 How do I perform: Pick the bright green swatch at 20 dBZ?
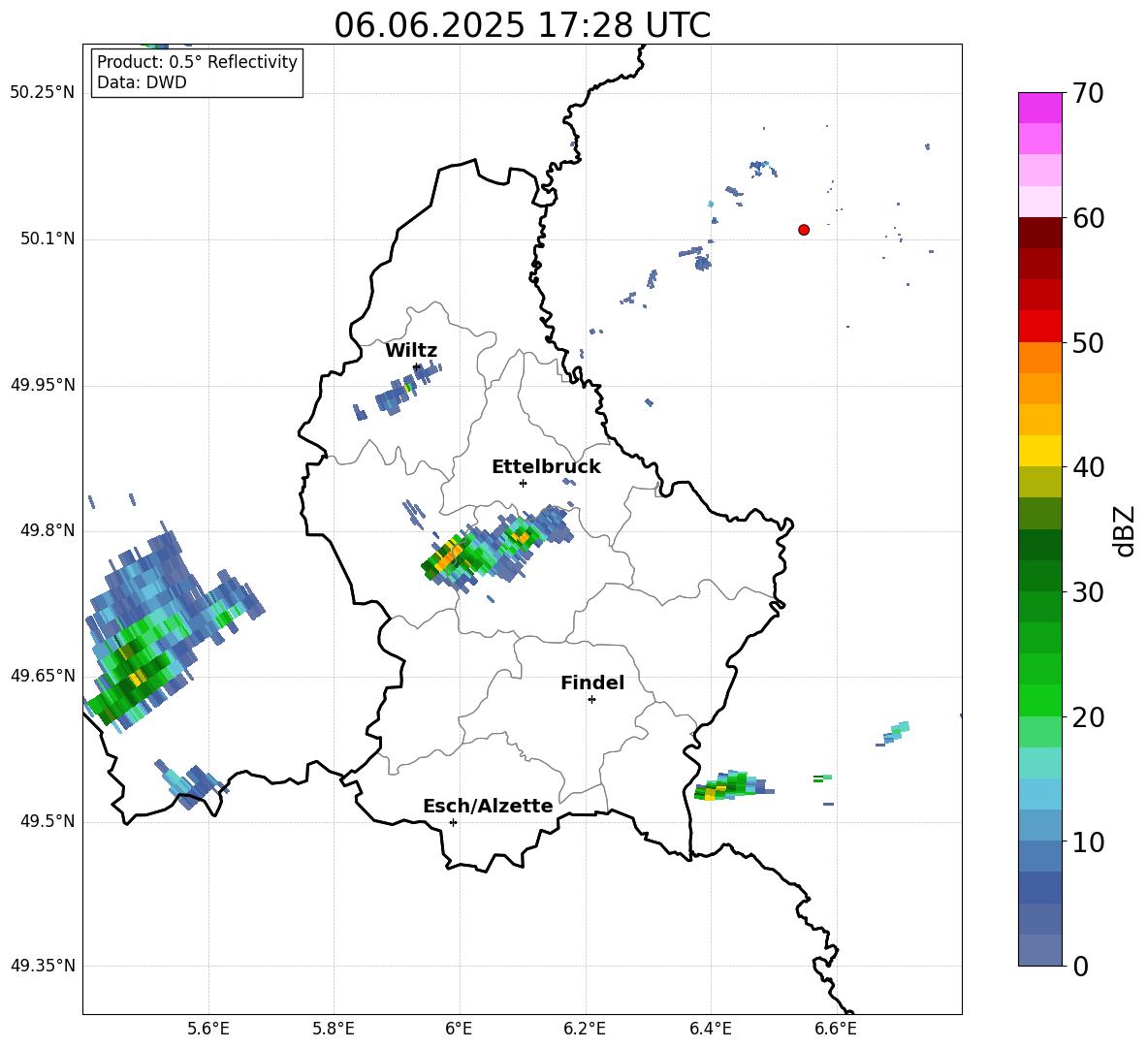point(1039,701)
